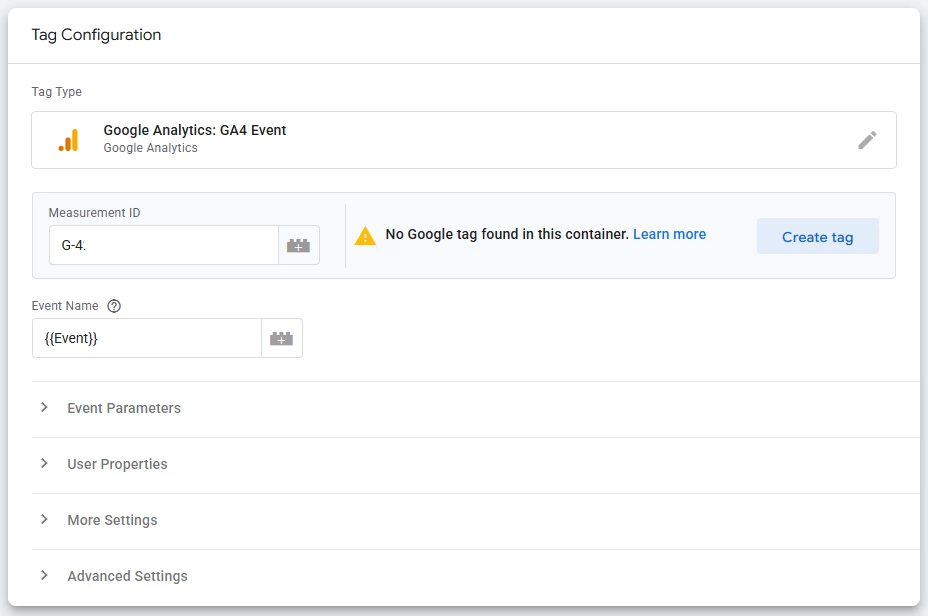Click the User Properties section label
The width and height of the screenshot is (928, 616).
117,464
